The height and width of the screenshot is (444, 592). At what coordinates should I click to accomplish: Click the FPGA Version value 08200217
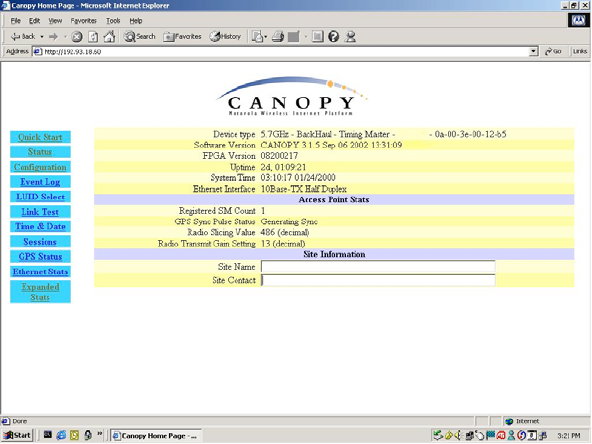click(279, 156)
